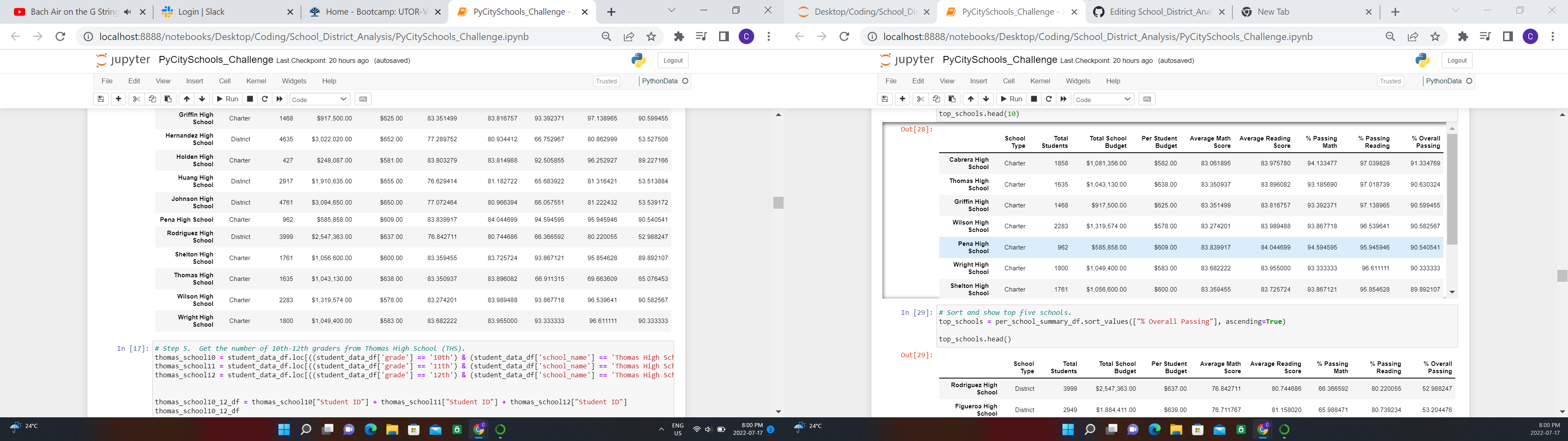The width and height of the screenshot is (1568, 441).
Task: Collapse hidden taskbar icons with chevron arrow
Action: click(x=661, y=429)
